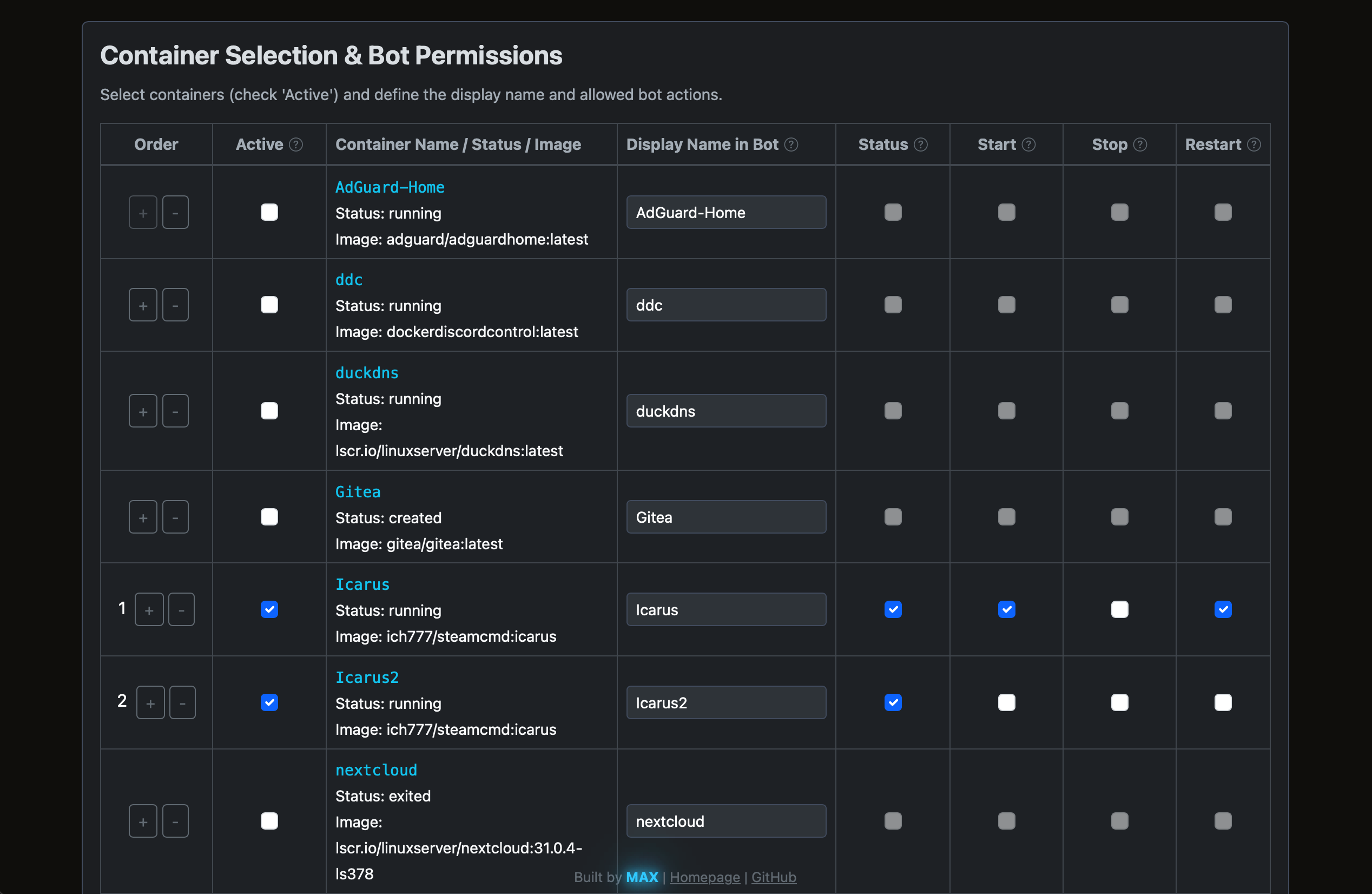Image resolution: width=1372 pixels, height=894 pixels.
Task: Enable Stop permission for Icarus2
Action: pos(1119,702)
